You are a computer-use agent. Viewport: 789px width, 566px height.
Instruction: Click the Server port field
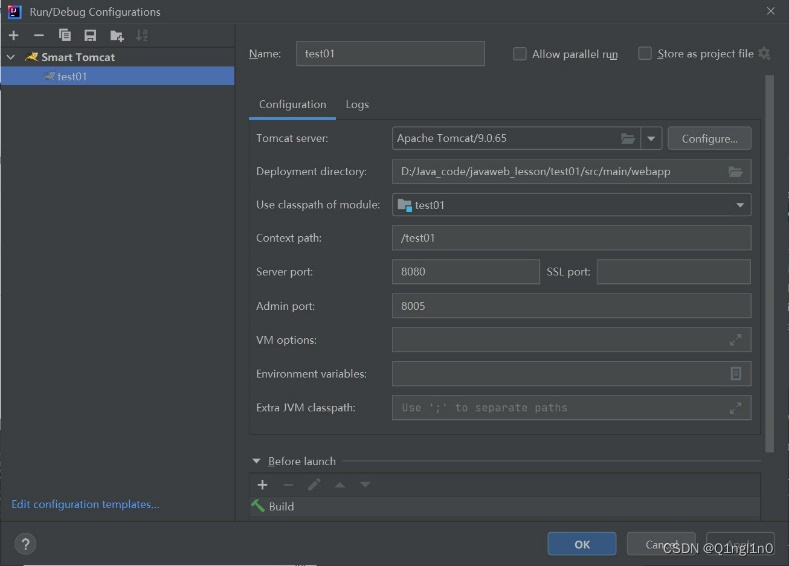coord(466,272)
